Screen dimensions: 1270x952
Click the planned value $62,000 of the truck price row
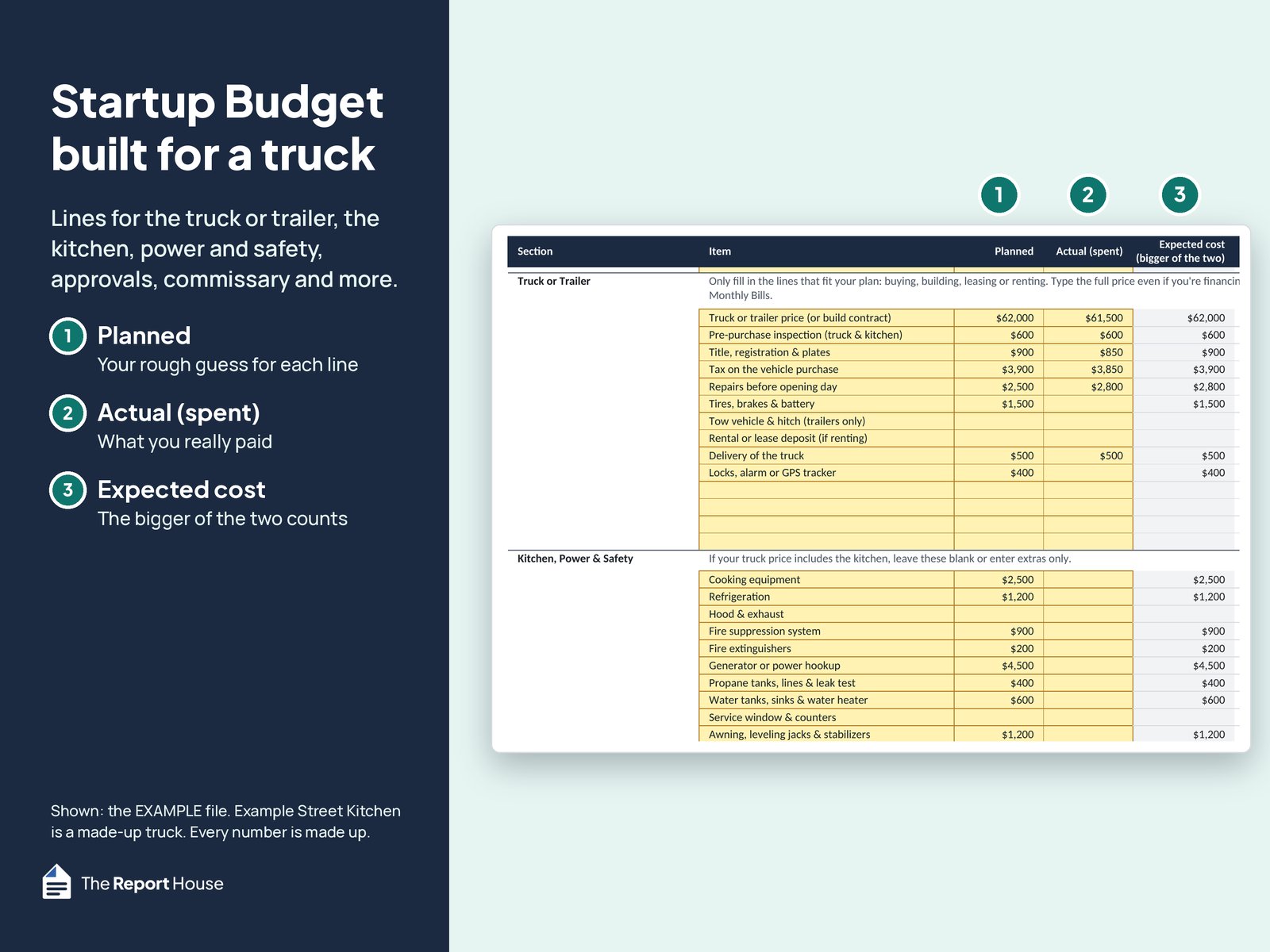click(x=999, y=317)
